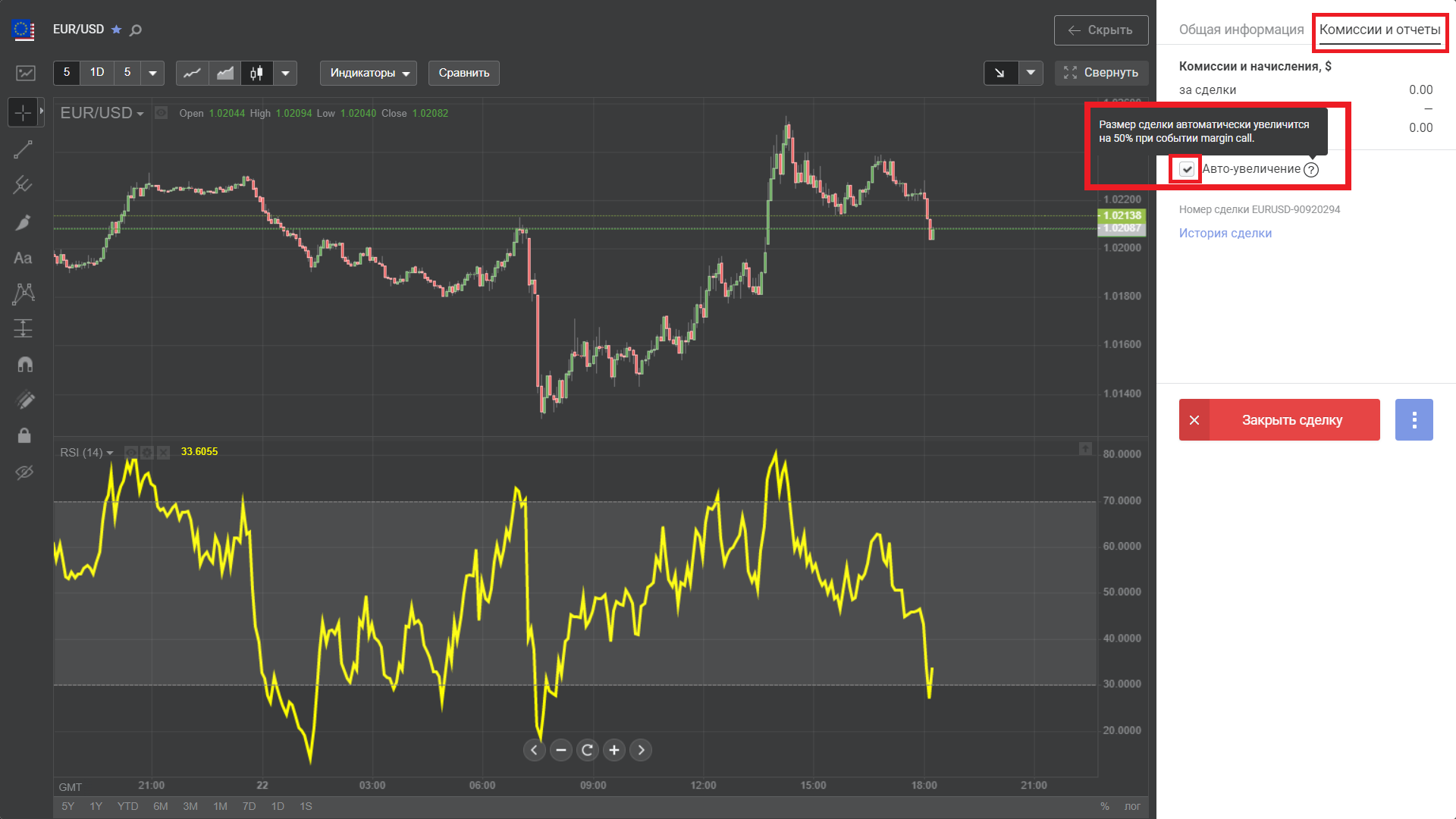The image size is (1456, 819).
Task: Open RSI indicator settings gear
Action: tap(147, 453)
